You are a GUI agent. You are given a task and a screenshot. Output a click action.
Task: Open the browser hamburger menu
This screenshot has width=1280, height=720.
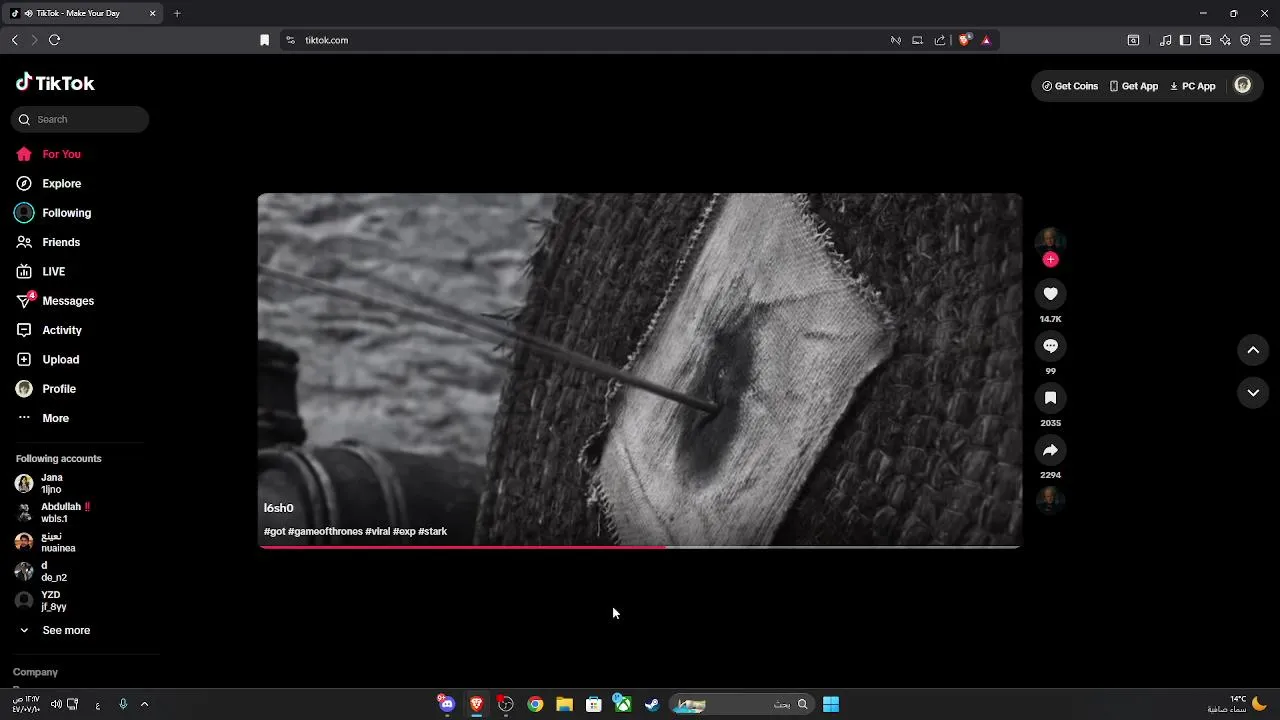click(x=1265, y=40)
